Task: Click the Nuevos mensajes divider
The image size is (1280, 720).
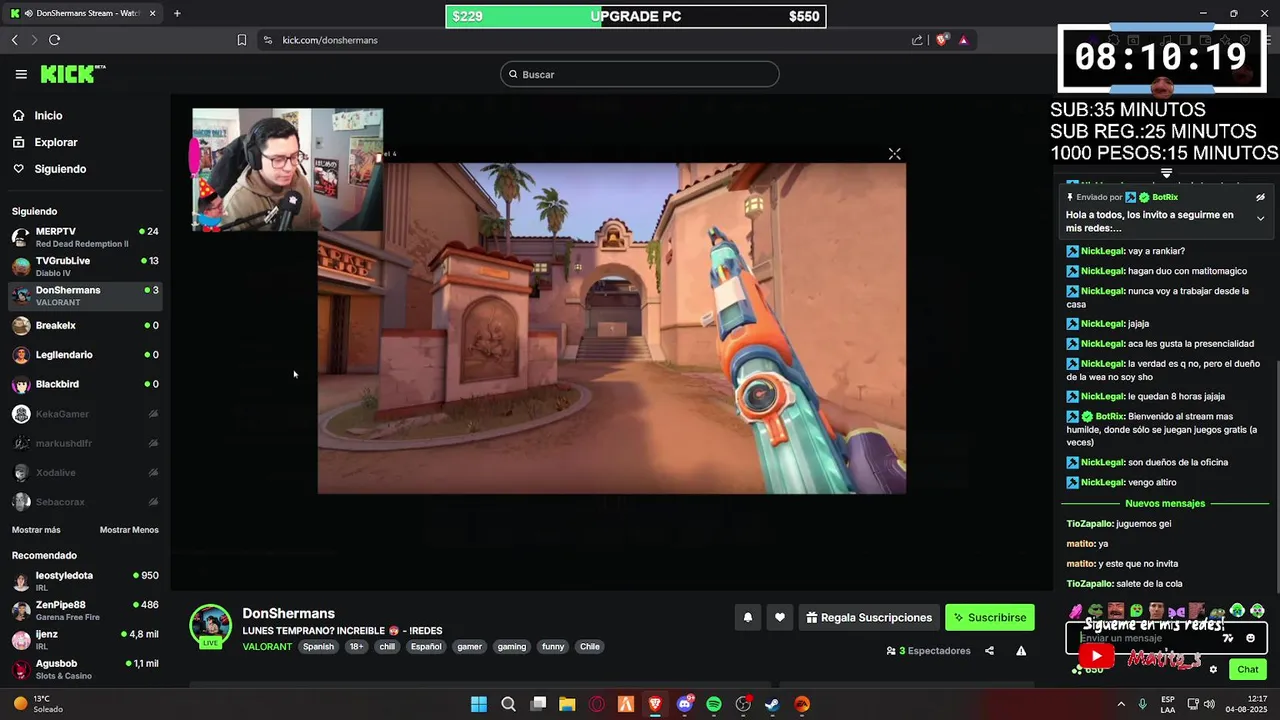Action: tap(1165, 504)
